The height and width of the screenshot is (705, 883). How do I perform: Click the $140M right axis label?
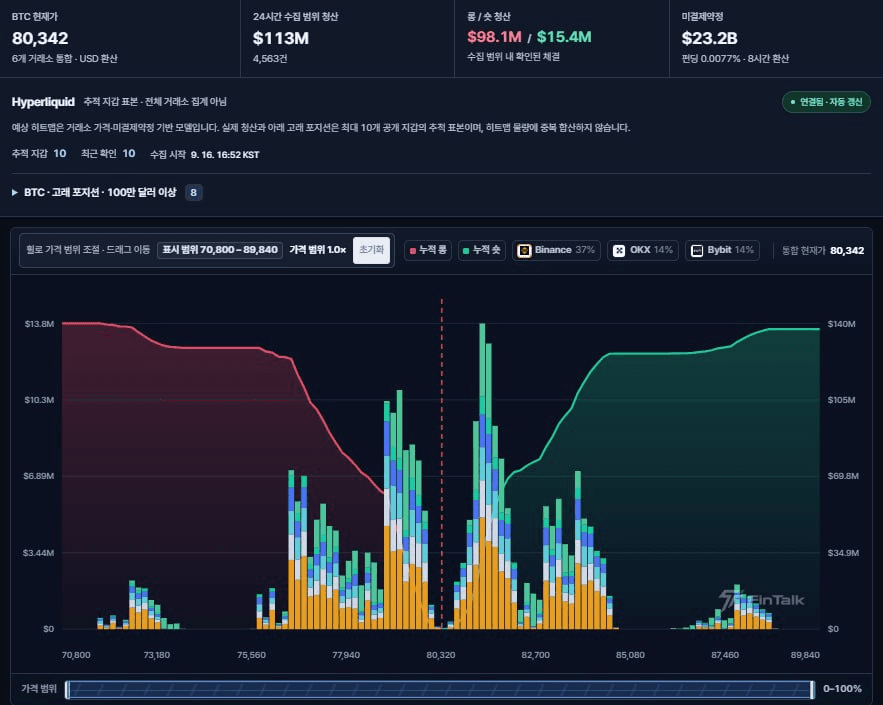click(841, 324)
